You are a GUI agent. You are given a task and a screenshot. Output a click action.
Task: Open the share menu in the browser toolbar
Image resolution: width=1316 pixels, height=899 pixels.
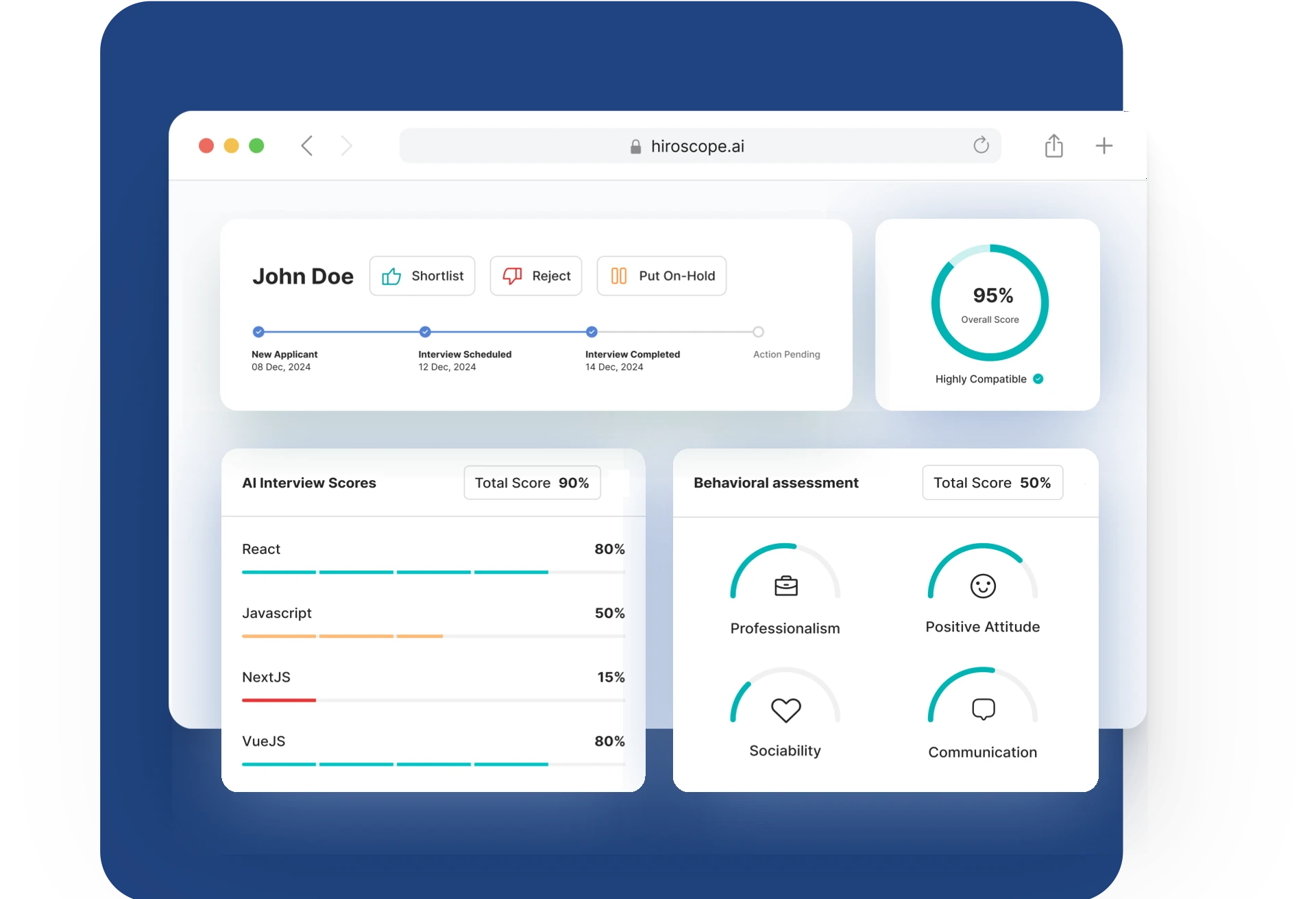1054,145
